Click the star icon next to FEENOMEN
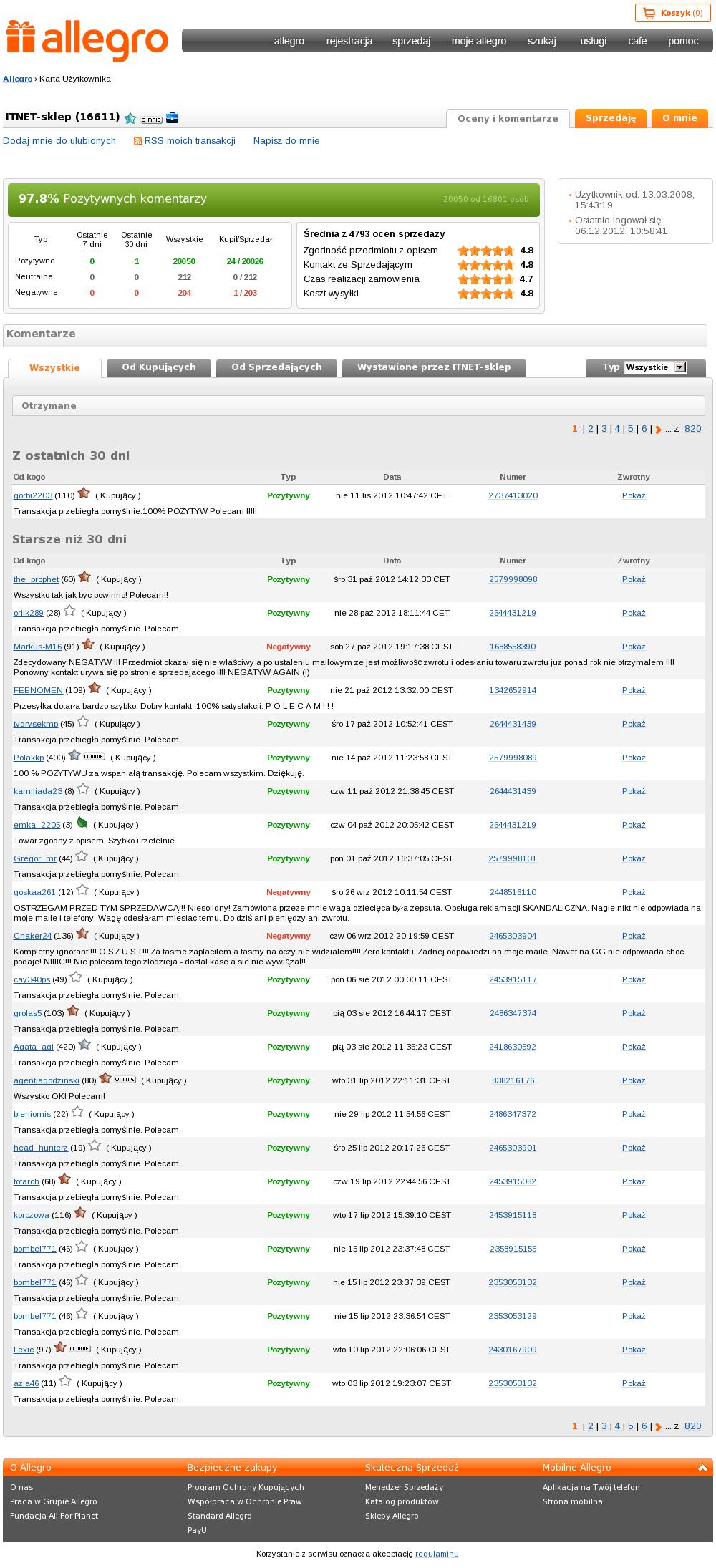Viewport: 716px width, 1568px height. coord(95,688)
